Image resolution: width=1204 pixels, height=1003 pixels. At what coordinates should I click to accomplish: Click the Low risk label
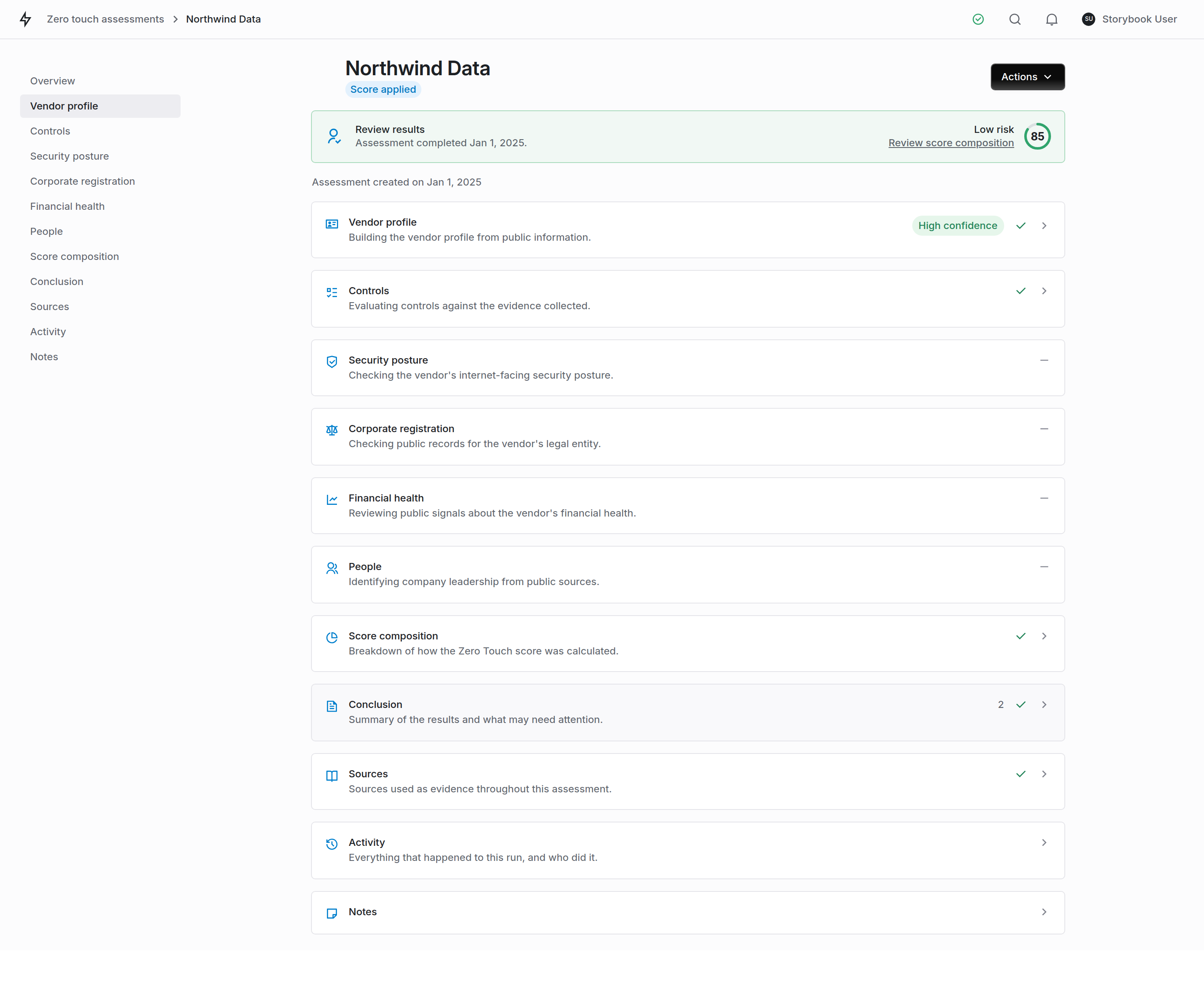tap(994, 130)
